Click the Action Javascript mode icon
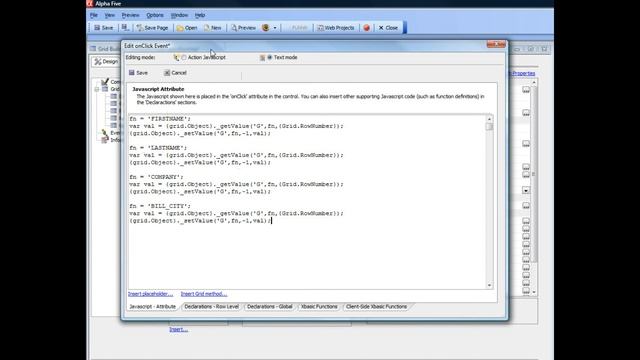 tap(176, 58)
